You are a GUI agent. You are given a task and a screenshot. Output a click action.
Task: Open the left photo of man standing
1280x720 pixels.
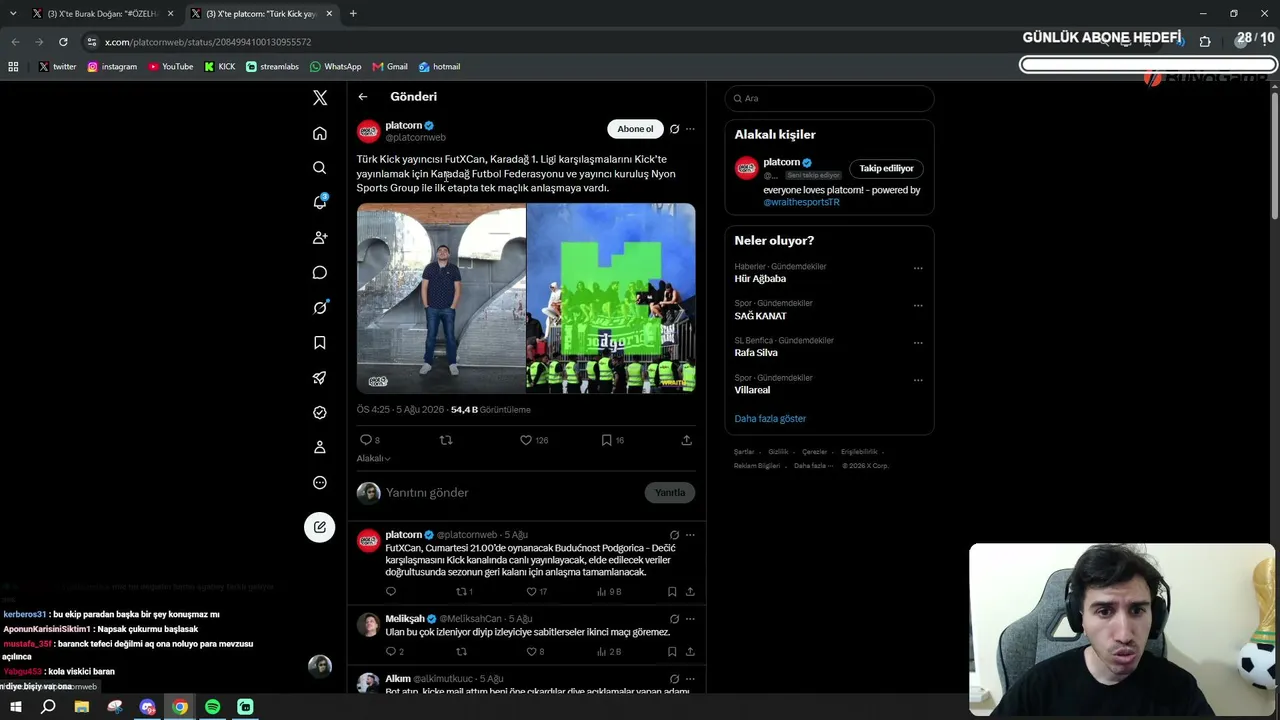pyautogui.click(x=441, y=298)
